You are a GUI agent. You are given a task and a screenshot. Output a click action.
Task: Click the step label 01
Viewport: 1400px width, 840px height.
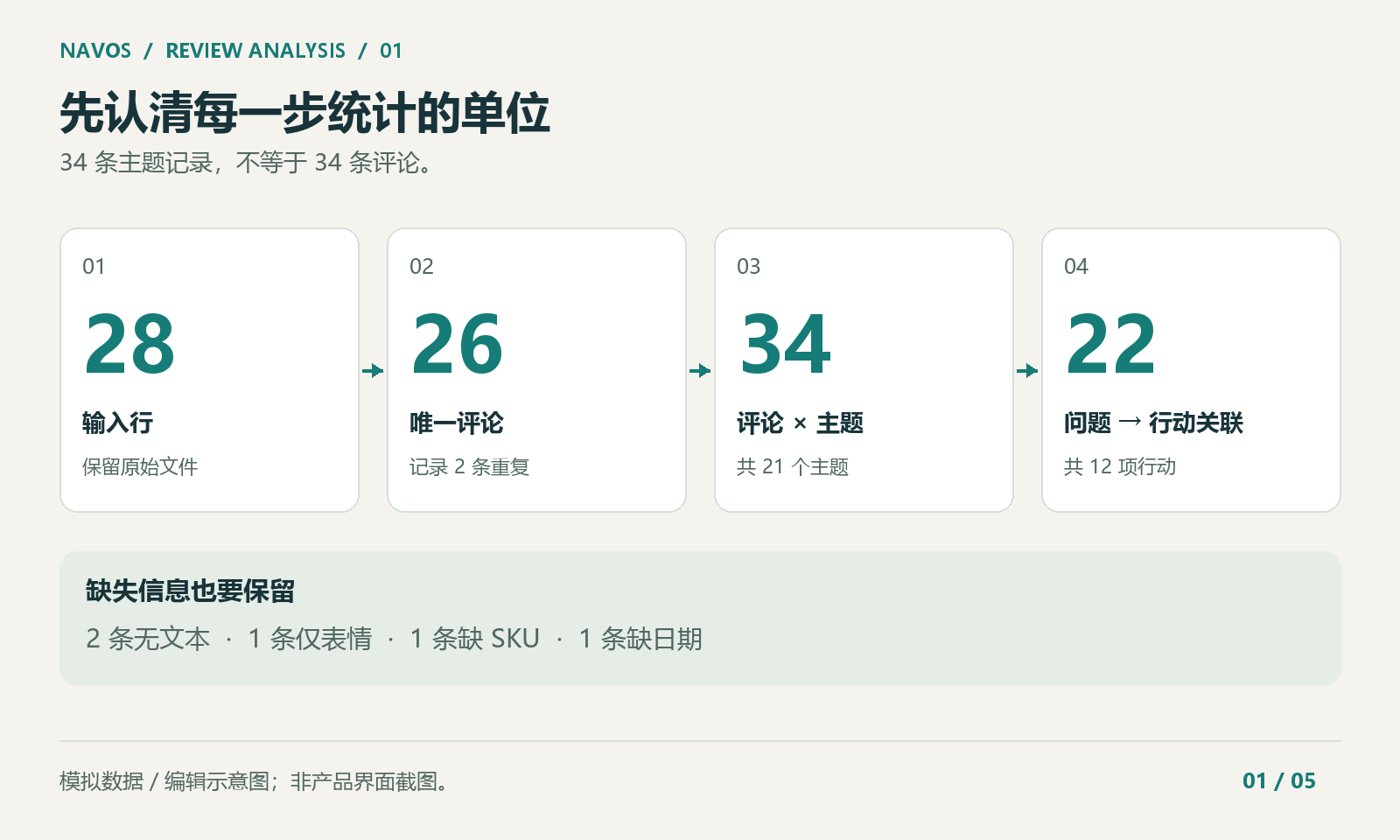tap(94, 267)
